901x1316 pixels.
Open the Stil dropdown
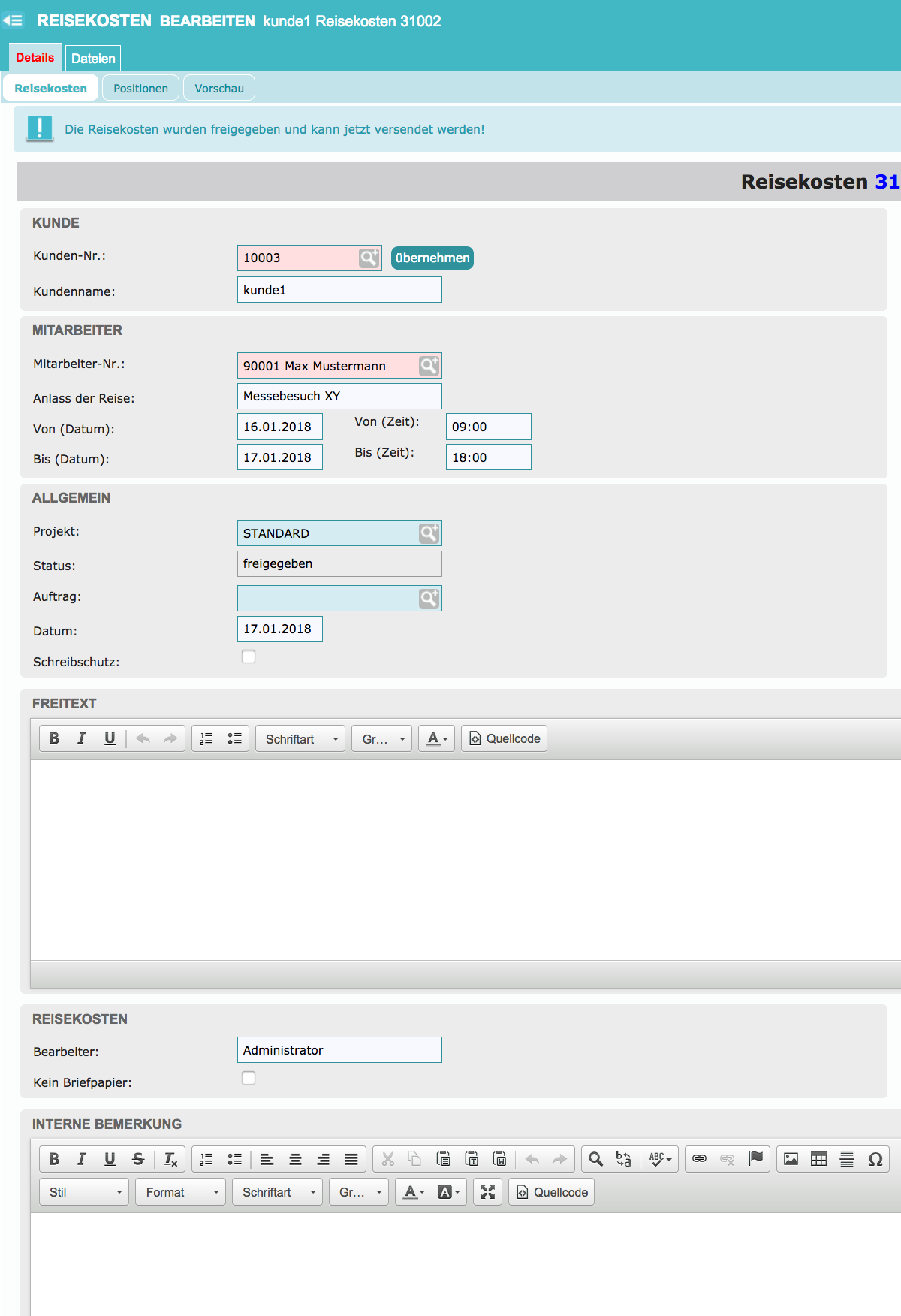point(84,1192)
